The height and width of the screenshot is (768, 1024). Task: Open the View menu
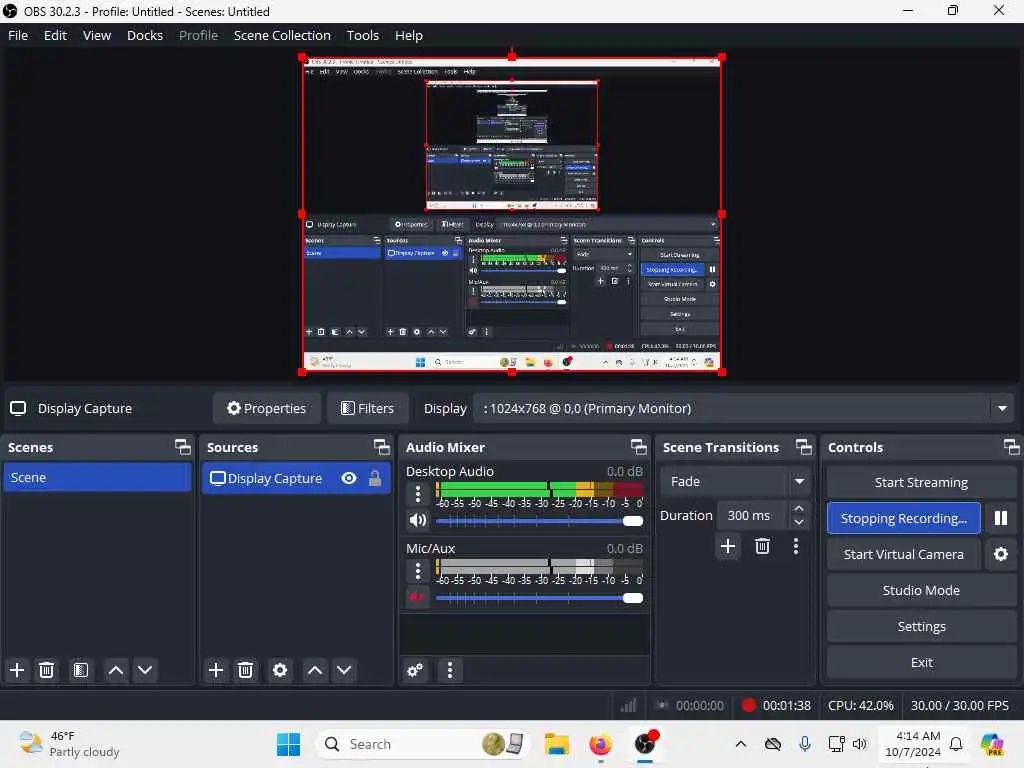[x=97, y=35]
